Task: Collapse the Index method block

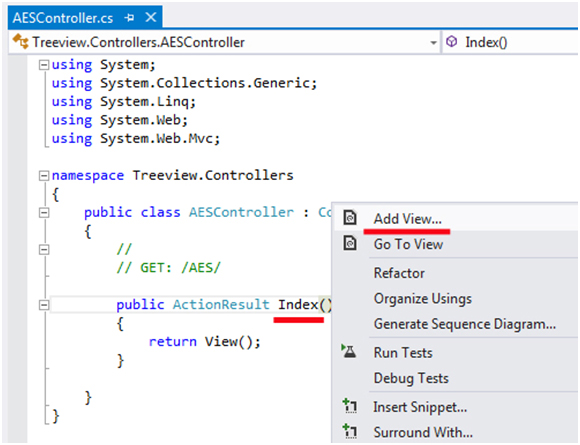Action: (x=44, y=305)
